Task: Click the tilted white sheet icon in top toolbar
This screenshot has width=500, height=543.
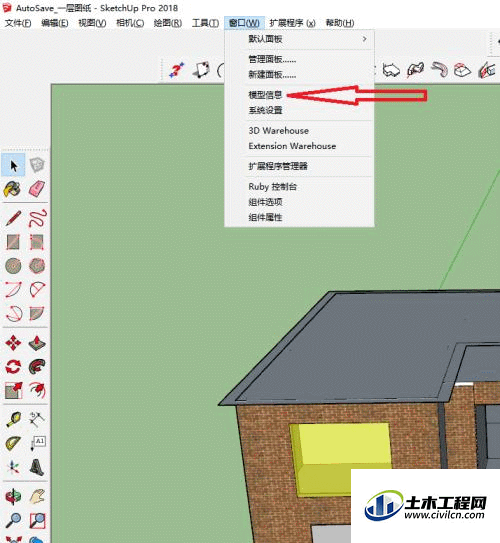Action: [201, 70]
